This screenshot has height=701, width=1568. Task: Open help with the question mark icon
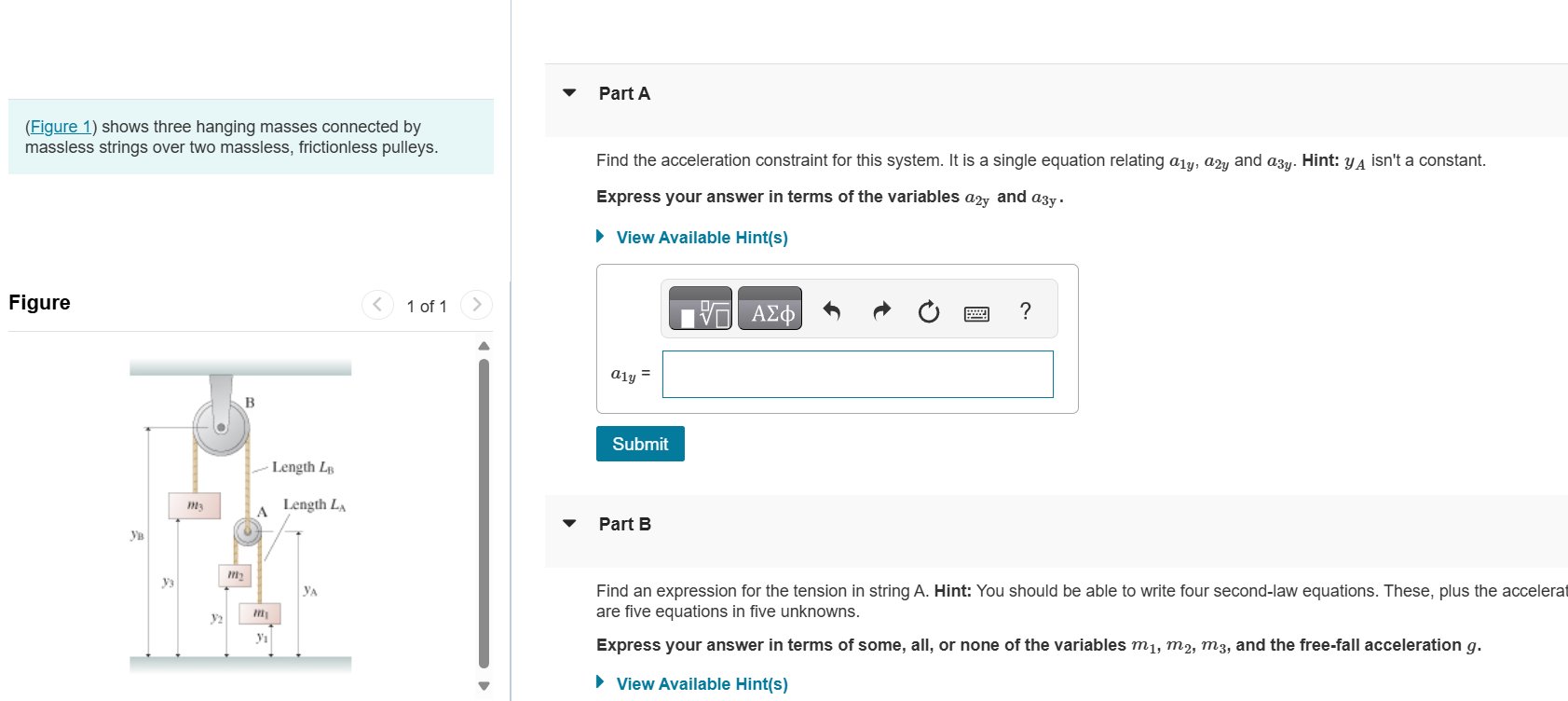coord(1025,311)
